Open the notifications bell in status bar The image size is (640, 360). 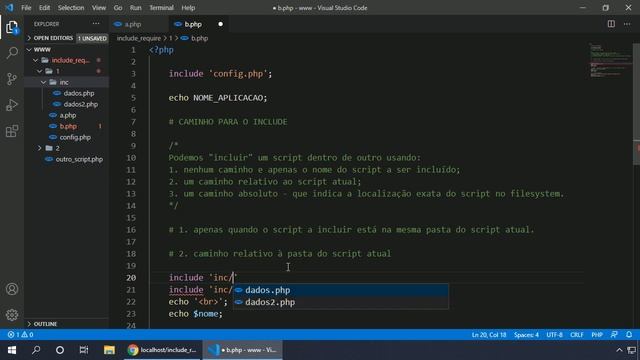pyautogui.click(x=629, y=335)
